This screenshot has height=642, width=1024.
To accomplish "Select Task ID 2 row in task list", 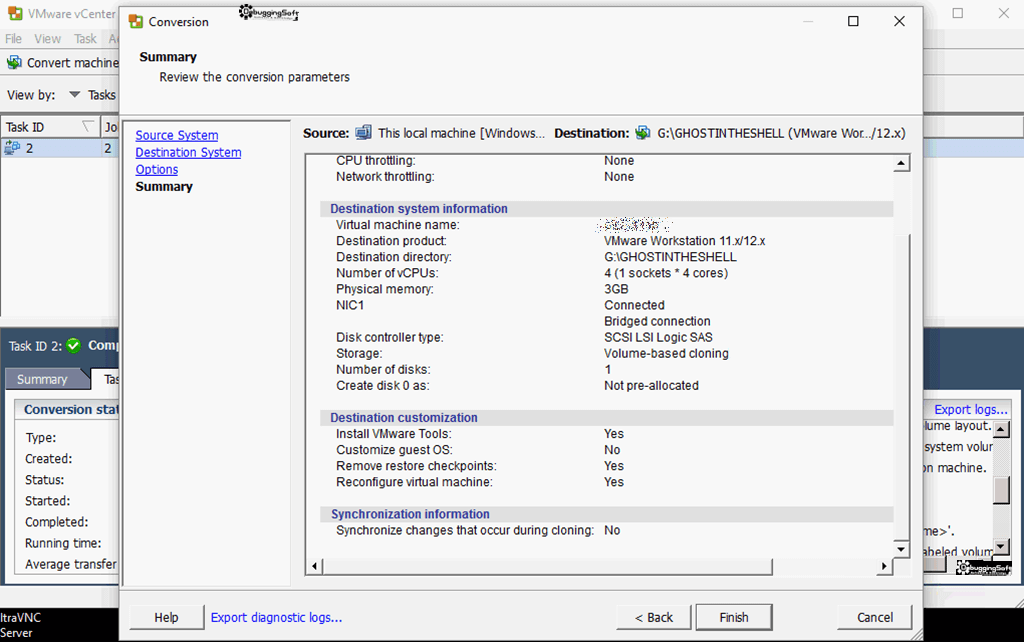I will coord(59,148).
